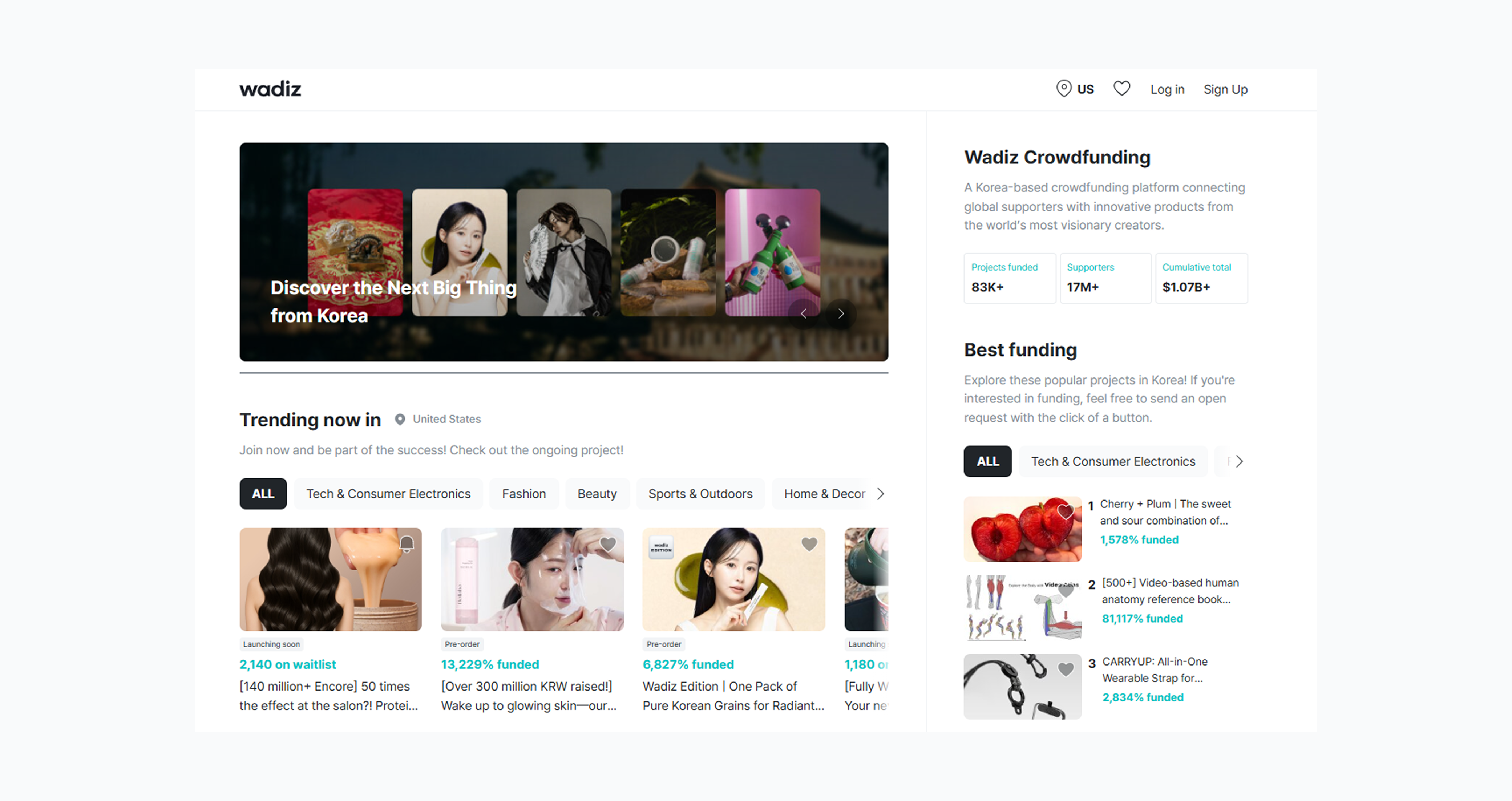Click 'Discover the Next Big Thing' banner headline
Screen dimensions: 1512x801
click(393, 302)
